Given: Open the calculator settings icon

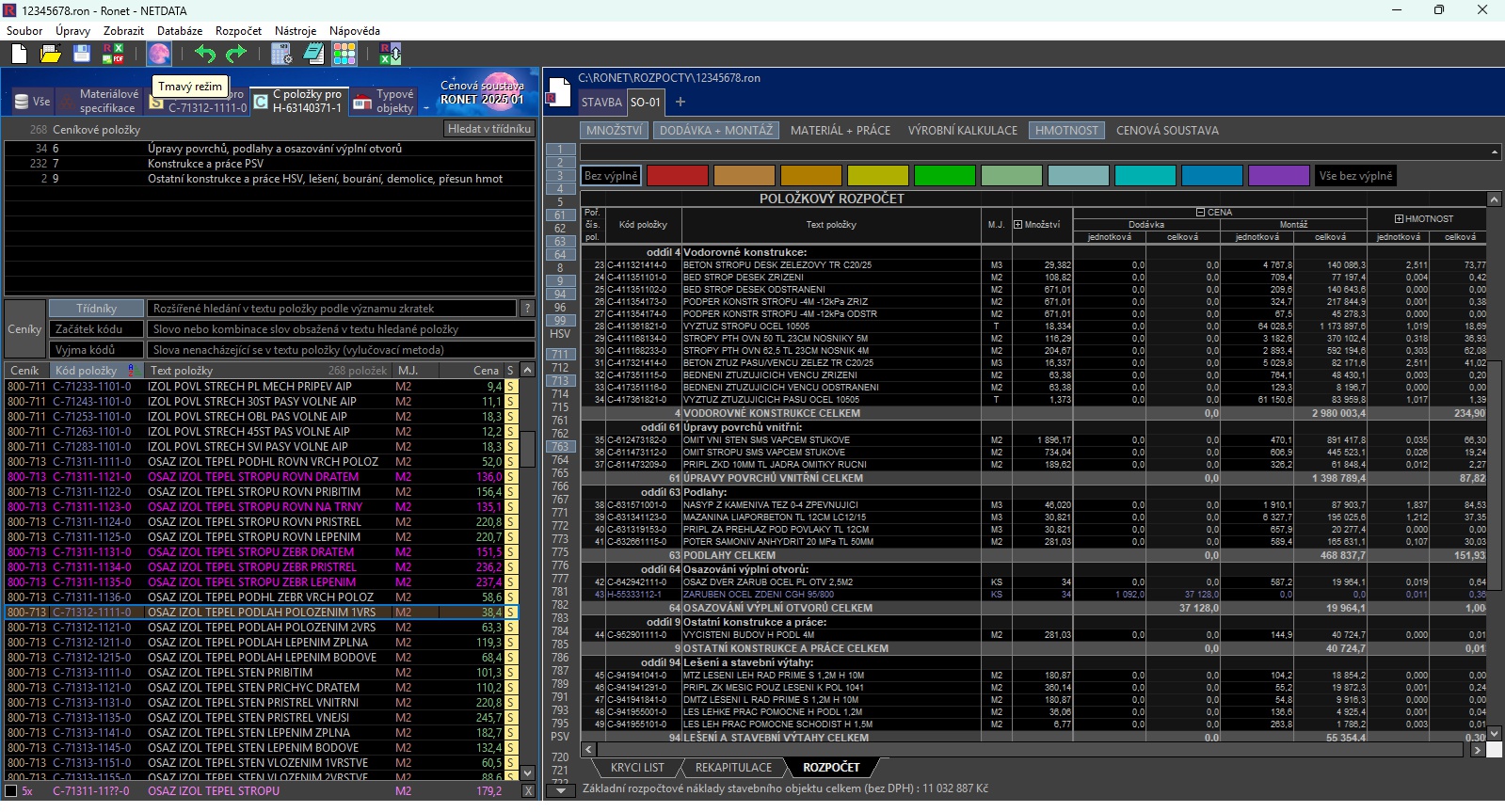Looking at the screenshot, I should tap(281, 54).
